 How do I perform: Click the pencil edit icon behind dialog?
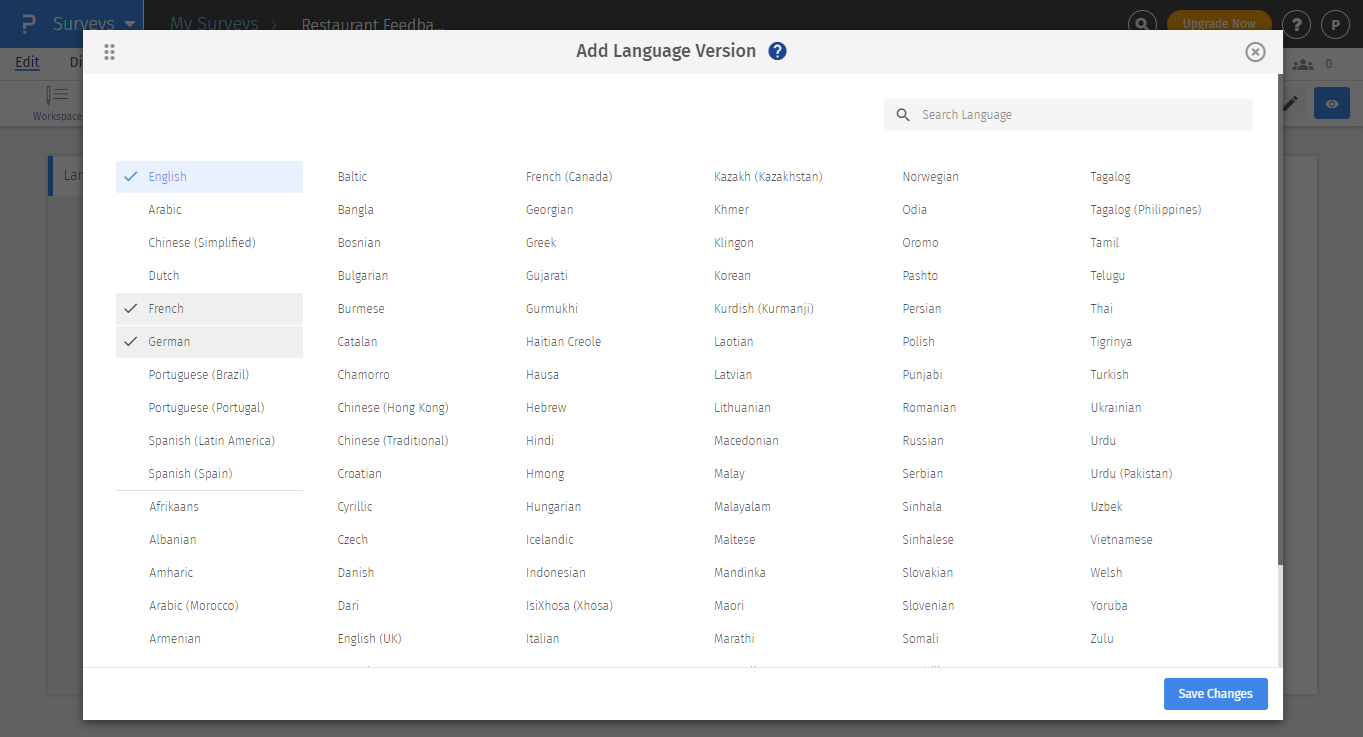[1291, 103]
